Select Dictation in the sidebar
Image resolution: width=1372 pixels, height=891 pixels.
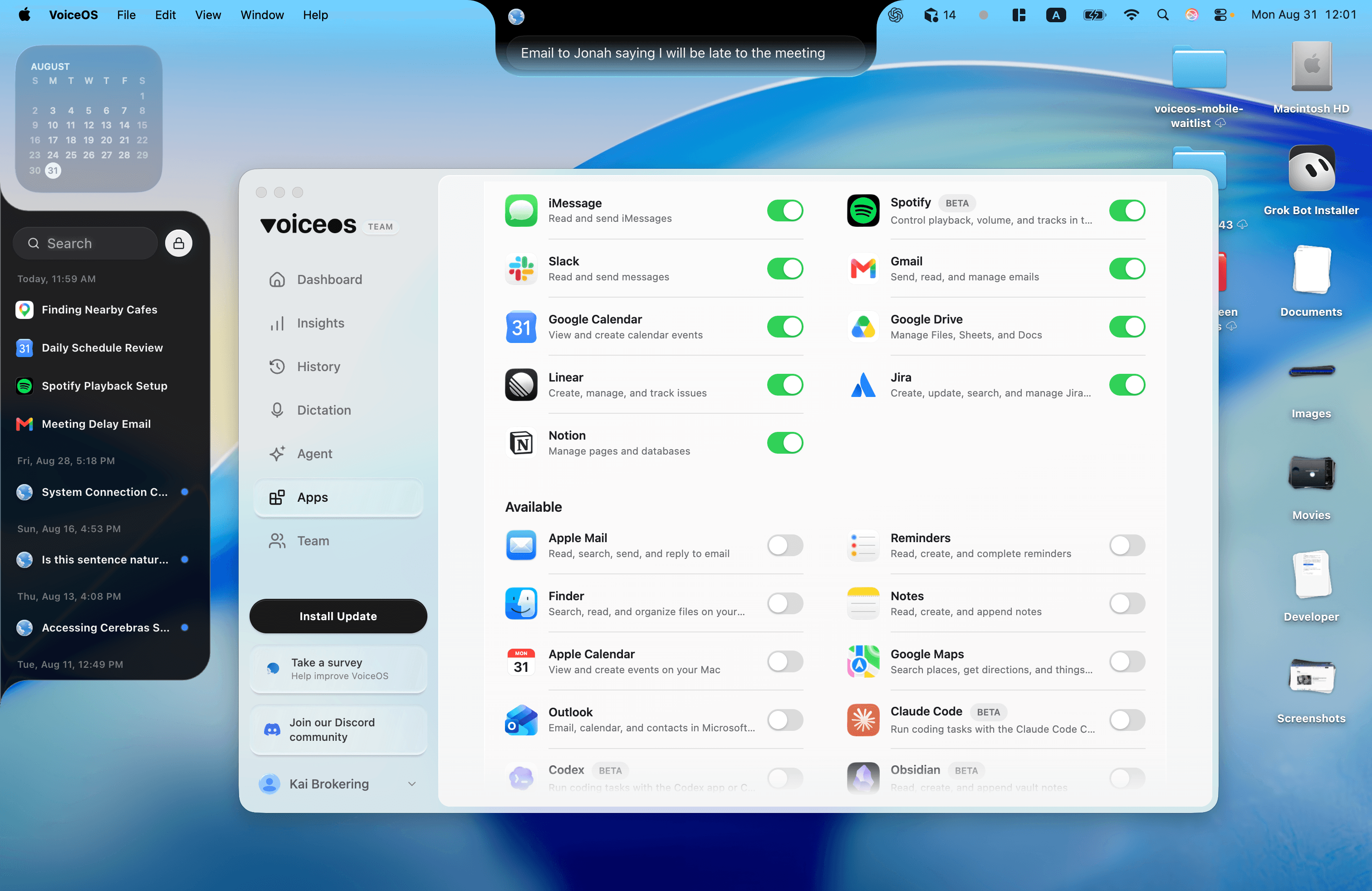coord(338,411)
